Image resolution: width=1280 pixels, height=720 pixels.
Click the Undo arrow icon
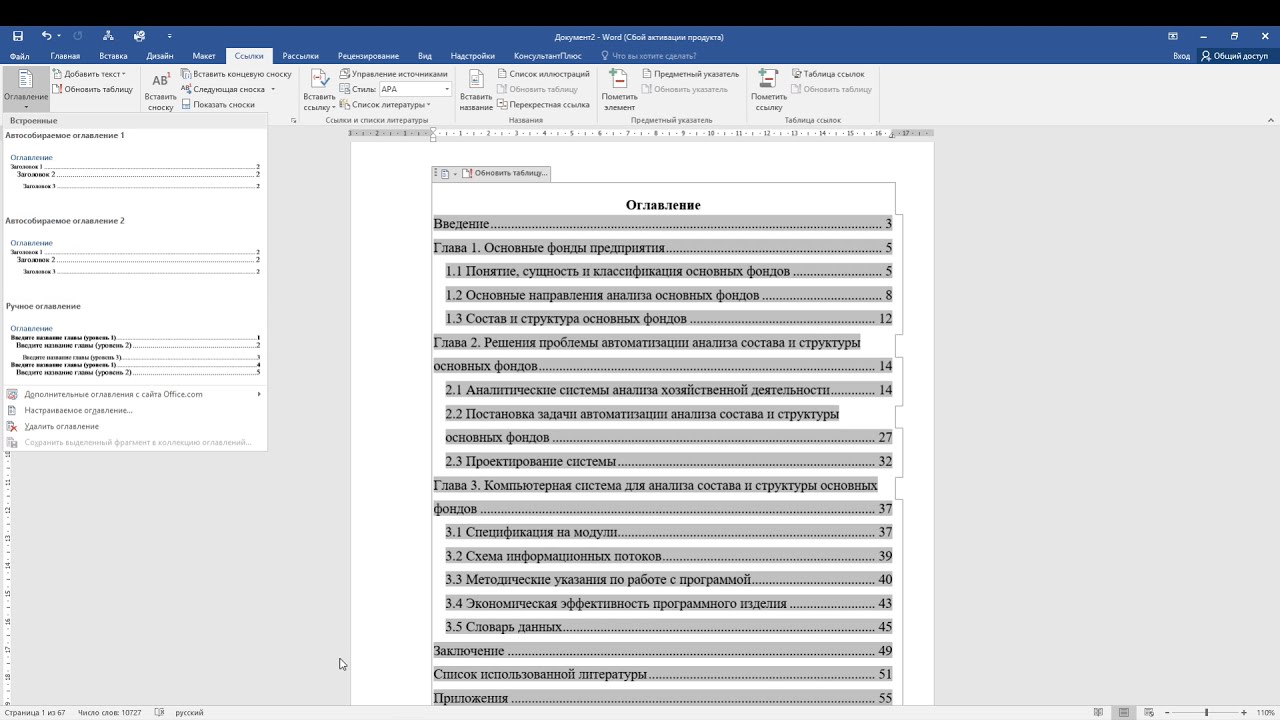[46, 36]
